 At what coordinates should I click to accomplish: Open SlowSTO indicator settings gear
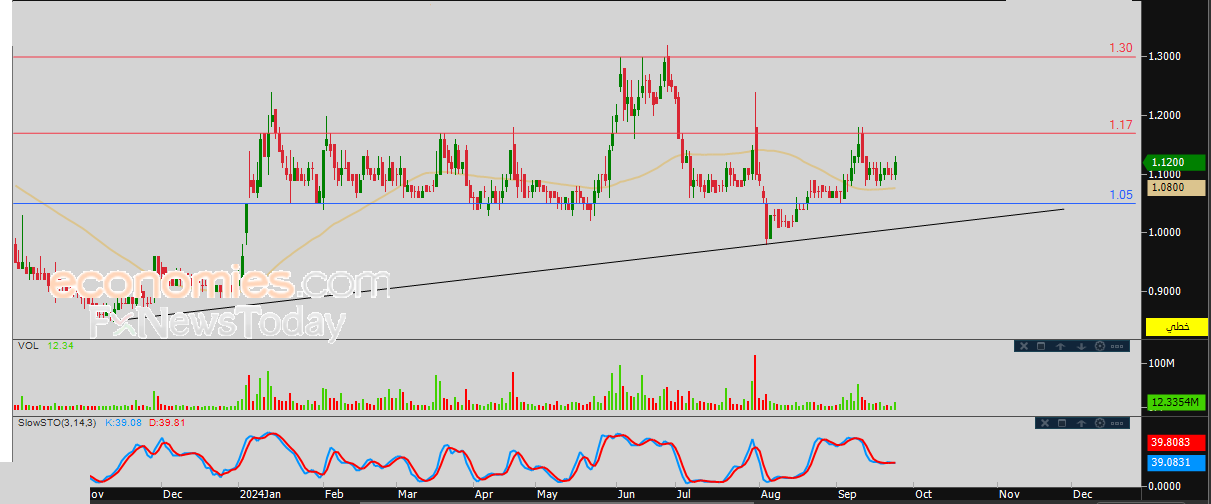point(1100,423)
